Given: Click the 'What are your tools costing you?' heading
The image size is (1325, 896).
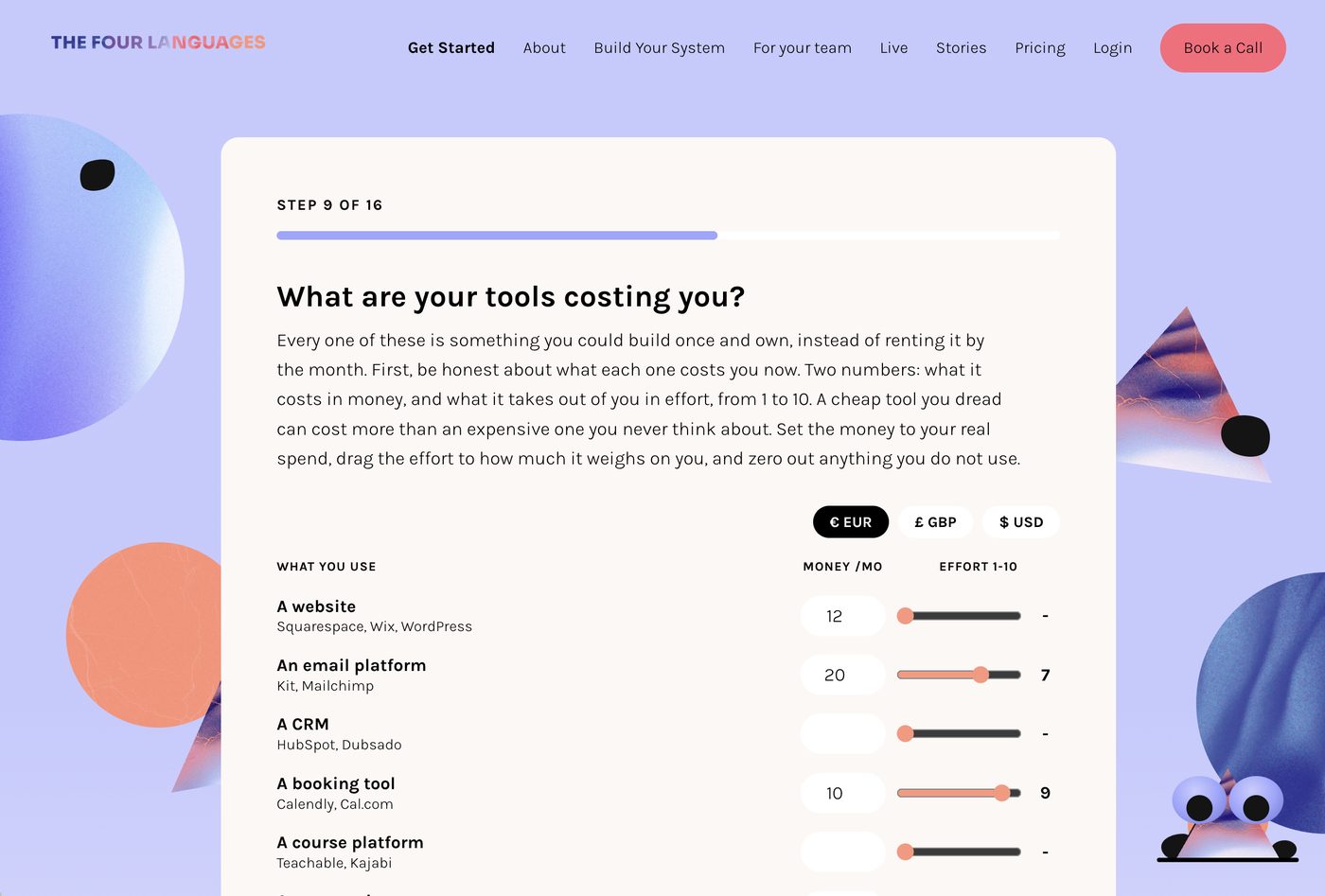Looking at the screenshot, I should coord(511,297).
